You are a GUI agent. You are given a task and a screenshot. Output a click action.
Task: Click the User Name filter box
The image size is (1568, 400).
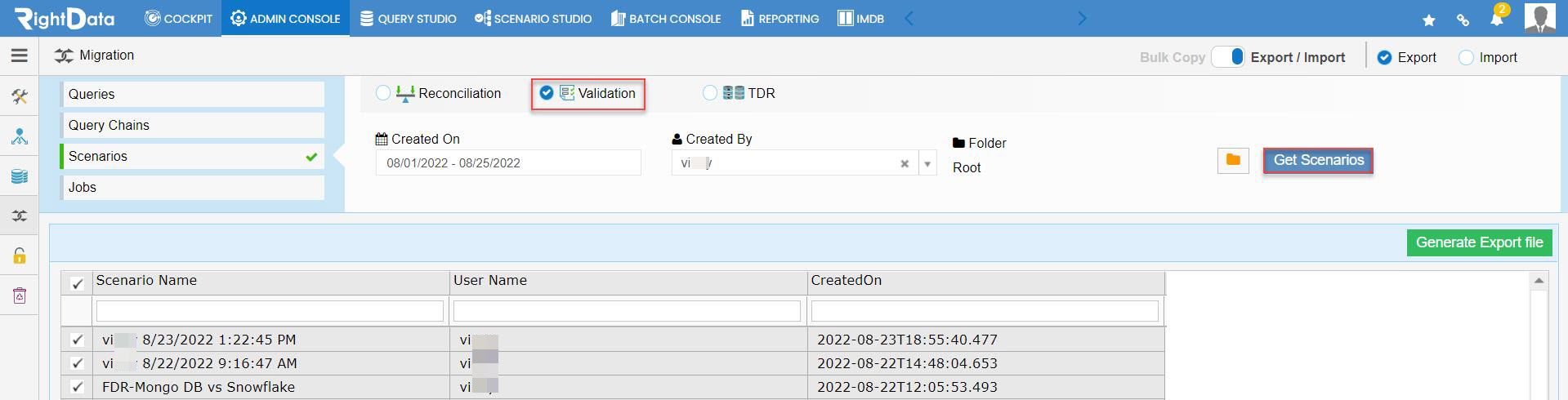coord(627,311)
